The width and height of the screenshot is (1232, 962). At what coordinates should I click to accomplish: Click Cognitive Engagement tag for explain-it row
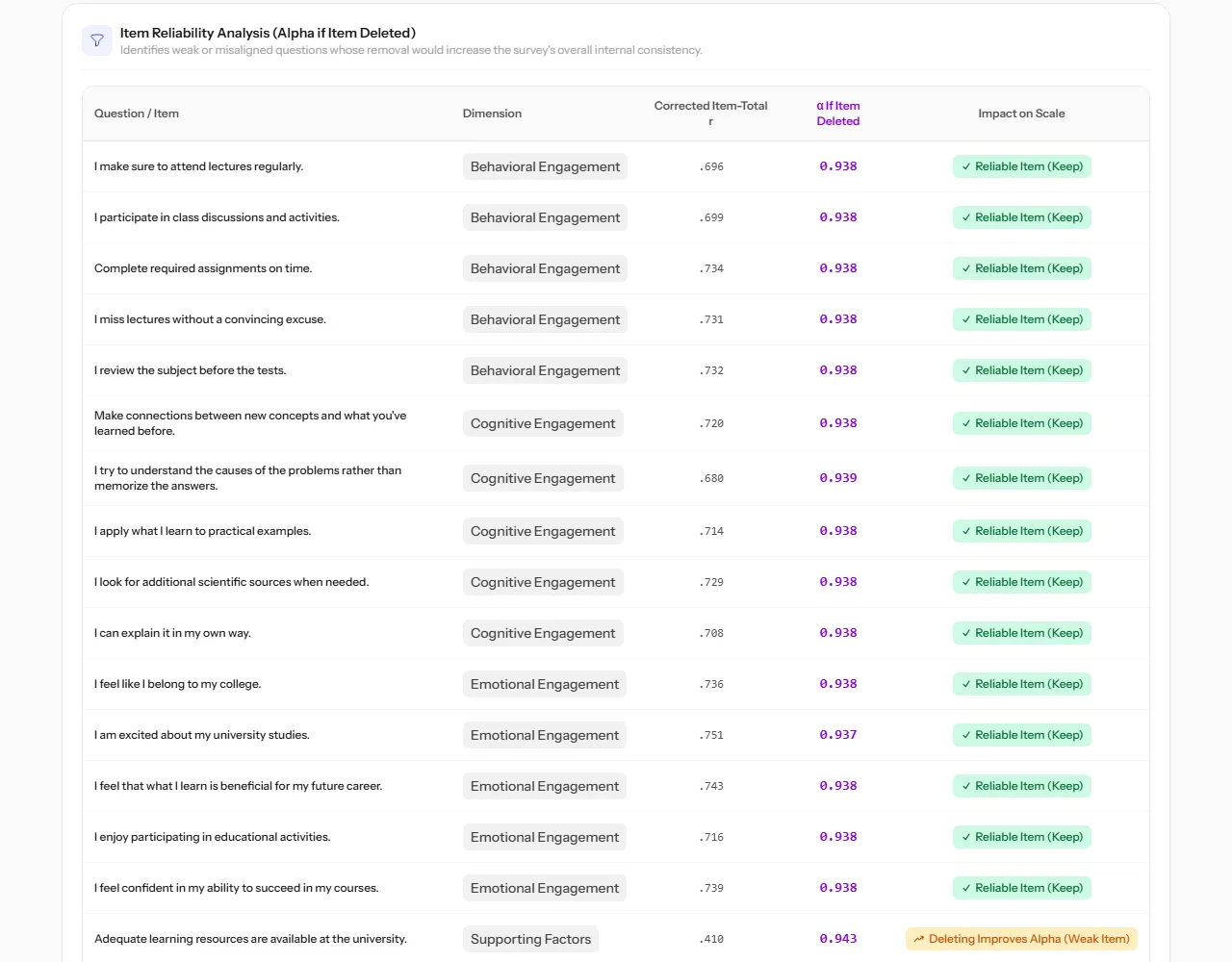[x=543, y=633]
